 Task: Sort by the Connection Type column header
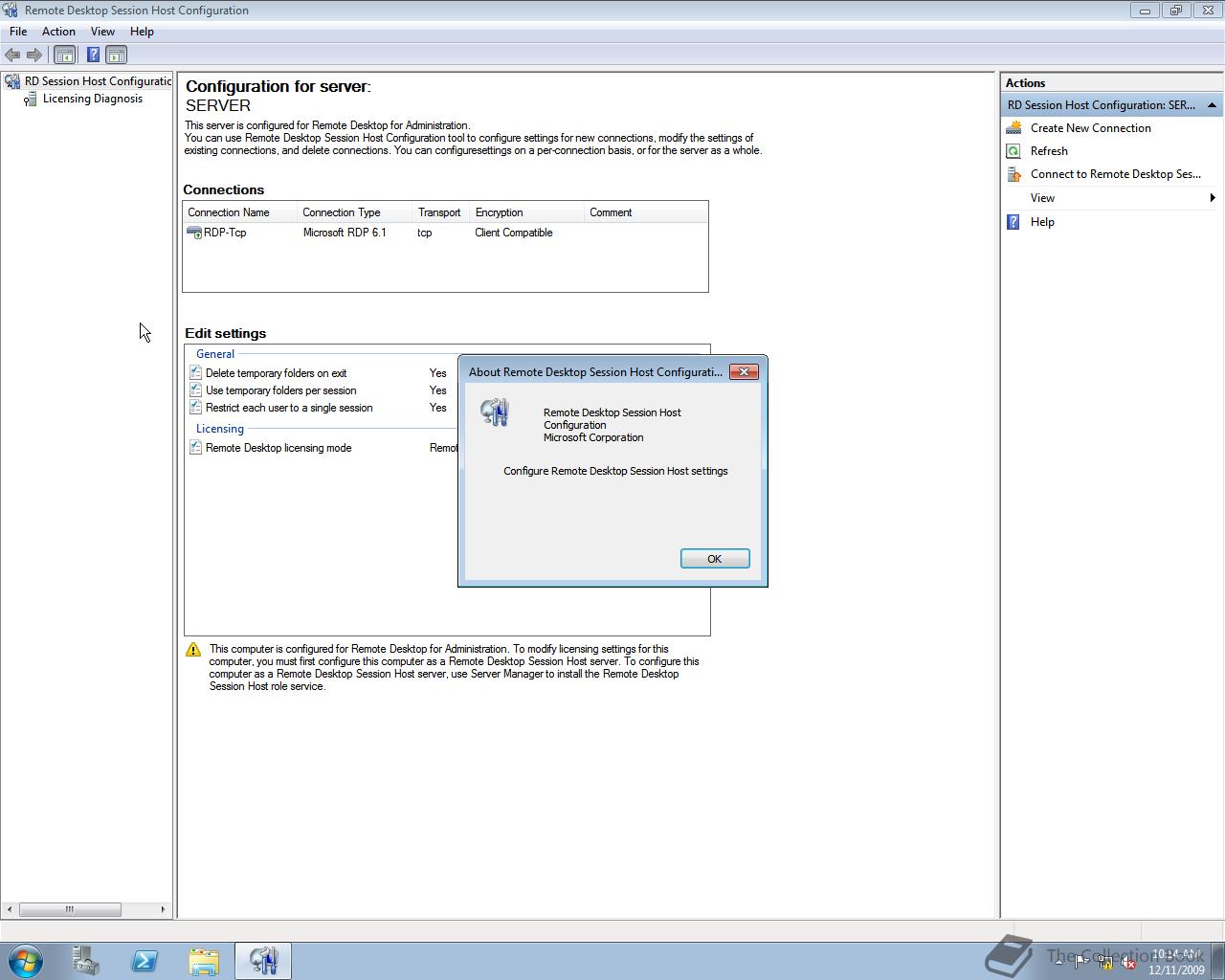pyautogui.click(x=355, y=212)
